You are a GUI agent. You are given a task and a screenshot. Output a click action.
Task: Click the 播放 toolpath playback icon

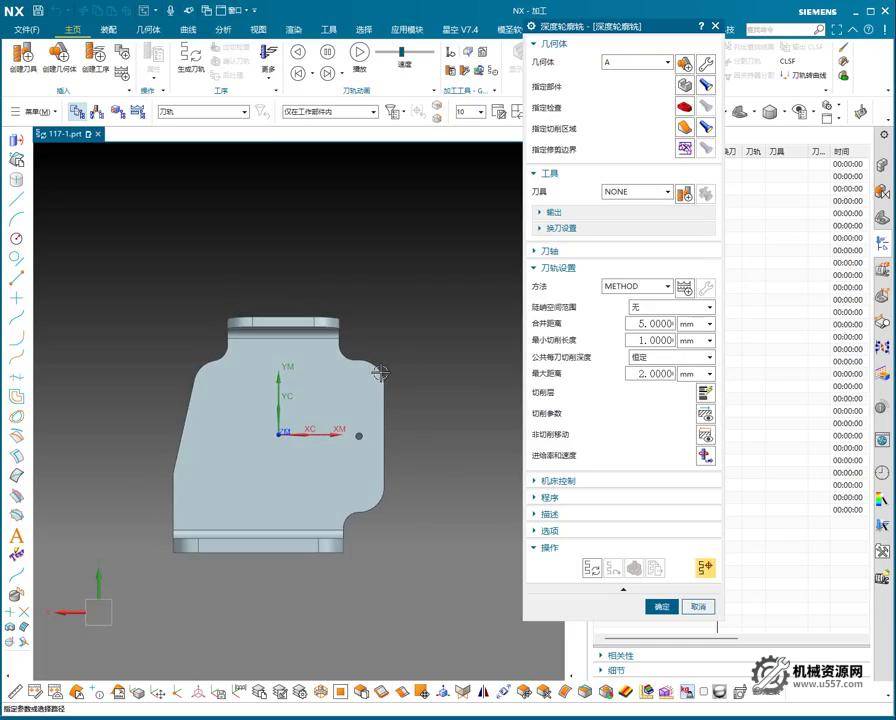pyautogui.click(x=359, y=53)
